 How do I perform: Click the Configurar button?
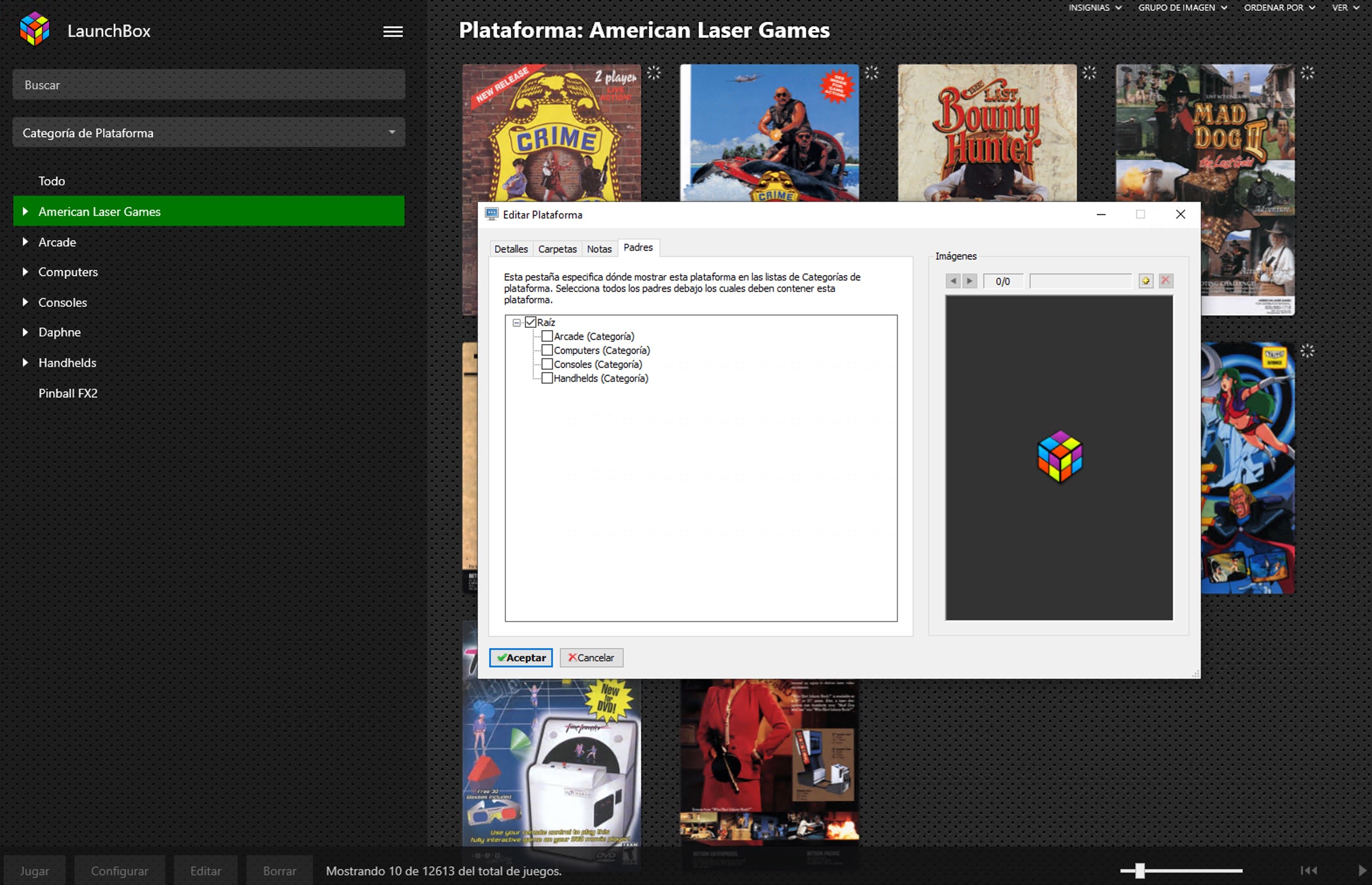coord(120,871)
